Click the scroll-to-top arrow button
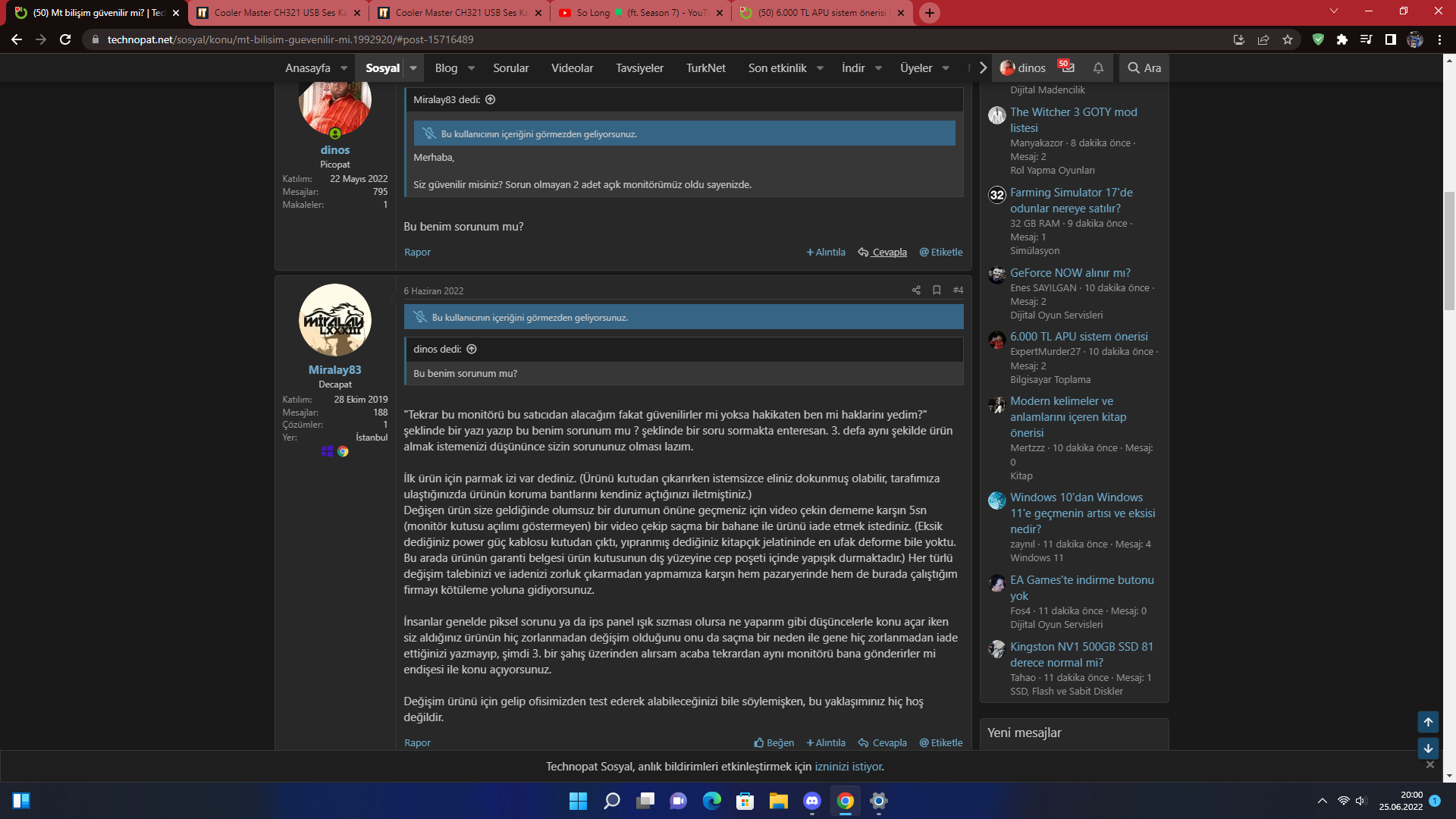Screen dimensions: 1456x819 [1428, 722]
